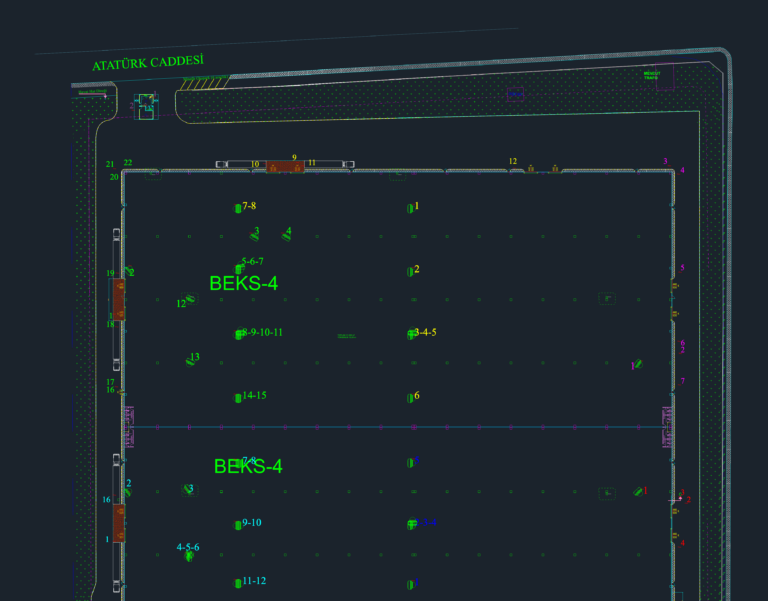Select the cyan 11-12 label
Viewport: 768px width, 601px height.
(254, 580)
